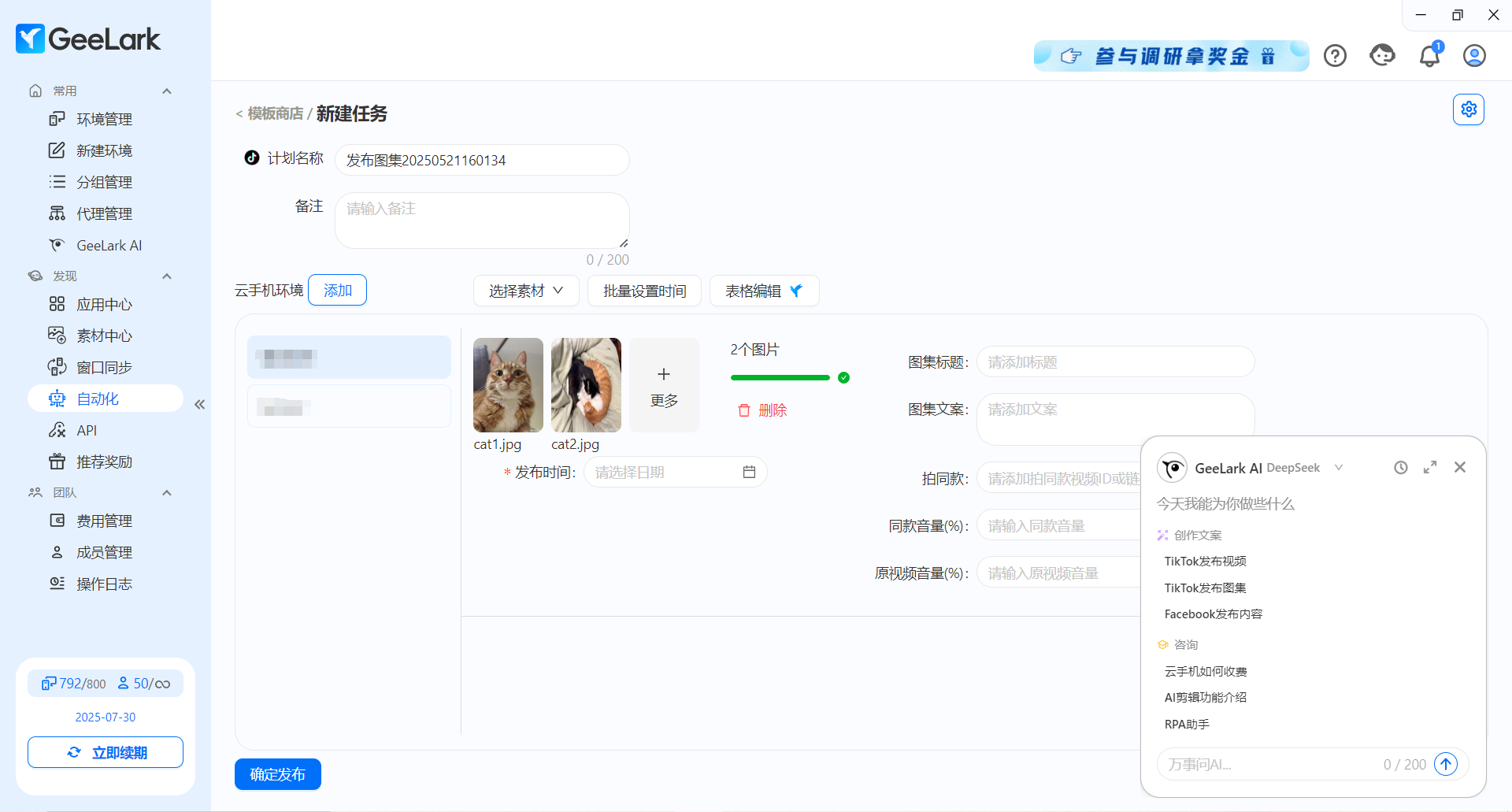Collapse the 常用 sidebar section
1512x812 pixels.
[167, 91]
